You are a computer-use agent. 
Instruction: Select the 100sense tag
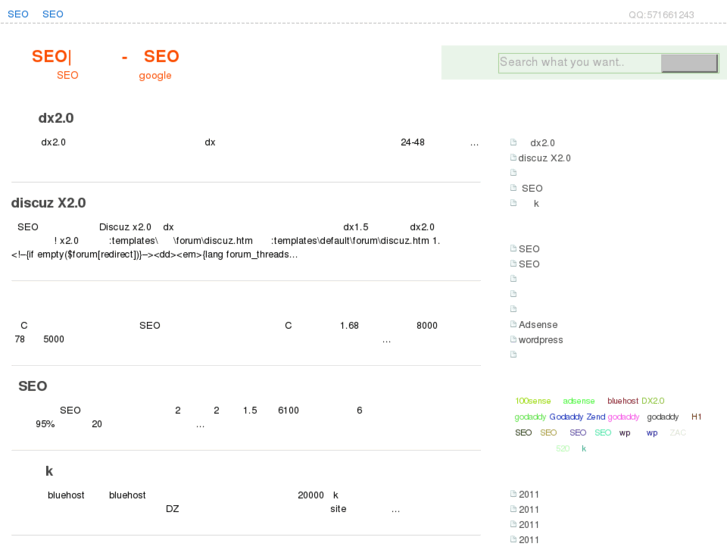click(533, 401)
